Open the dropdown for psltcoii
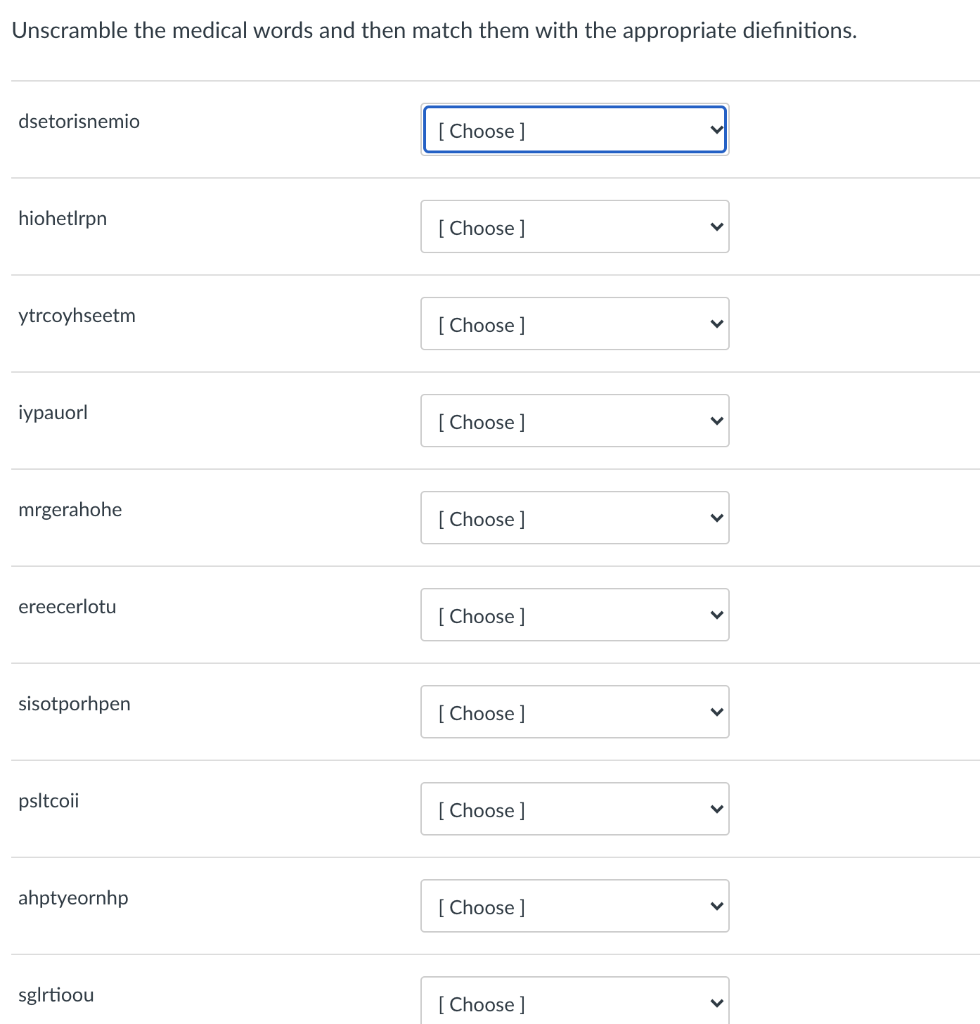 point(575,808)
